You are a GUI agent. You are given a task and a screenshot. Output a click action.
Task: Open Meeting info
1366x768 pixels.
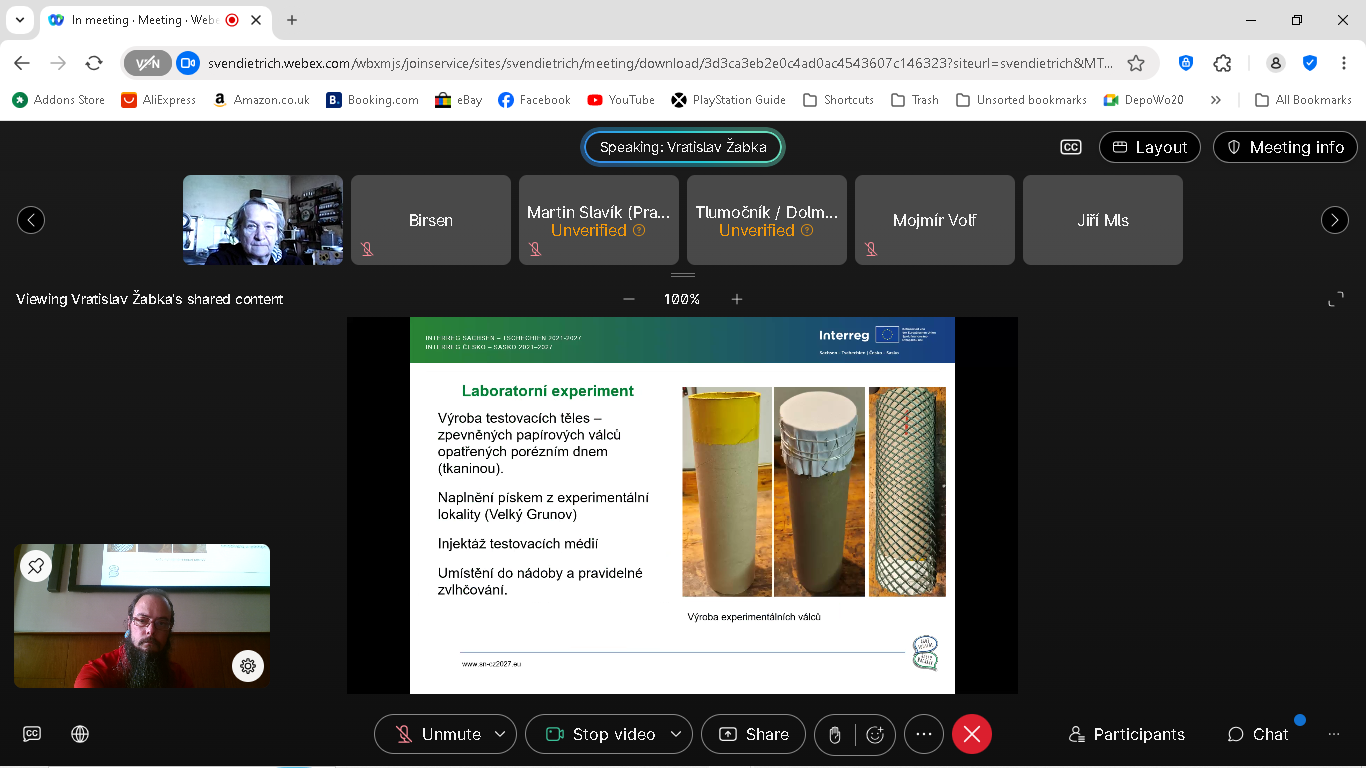click(x=1284, y=147)
